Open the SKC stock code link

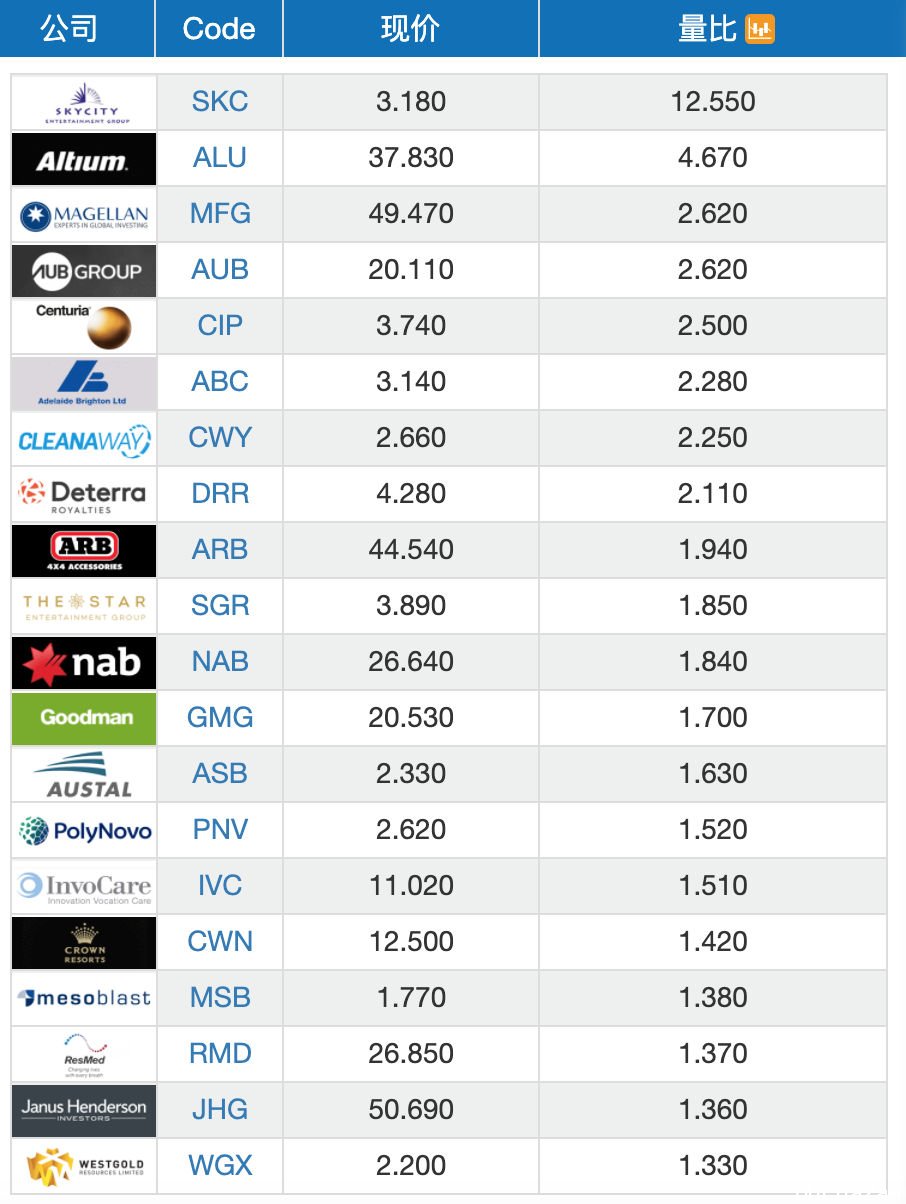(220, 101)
